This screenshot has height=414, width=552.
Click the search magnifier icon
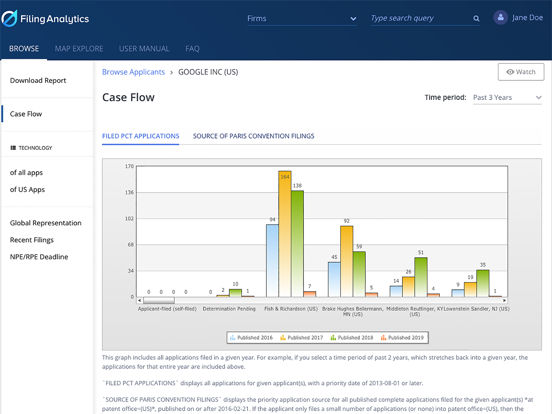[476, 18]
